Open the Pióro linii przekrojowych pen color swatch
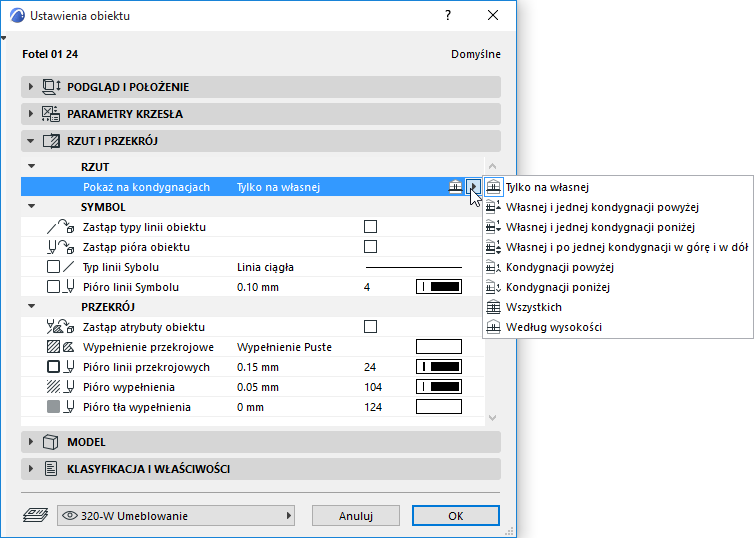 tap(439, 367)
